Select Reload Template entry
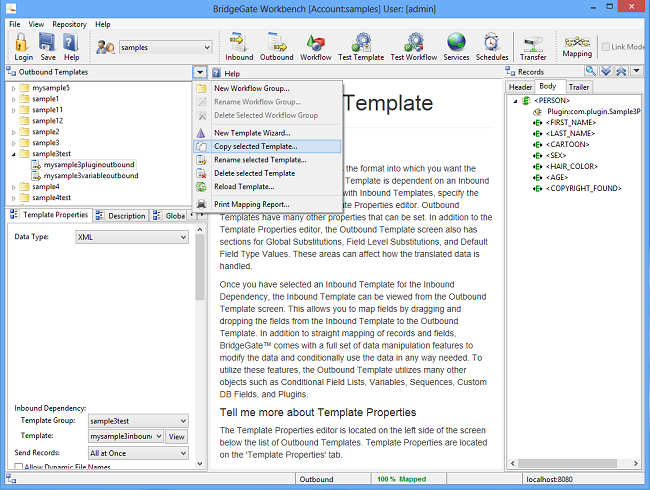Image resolution: width=650 pixels, height=490 pixels. pyautogui.click(x=267, y=187)
